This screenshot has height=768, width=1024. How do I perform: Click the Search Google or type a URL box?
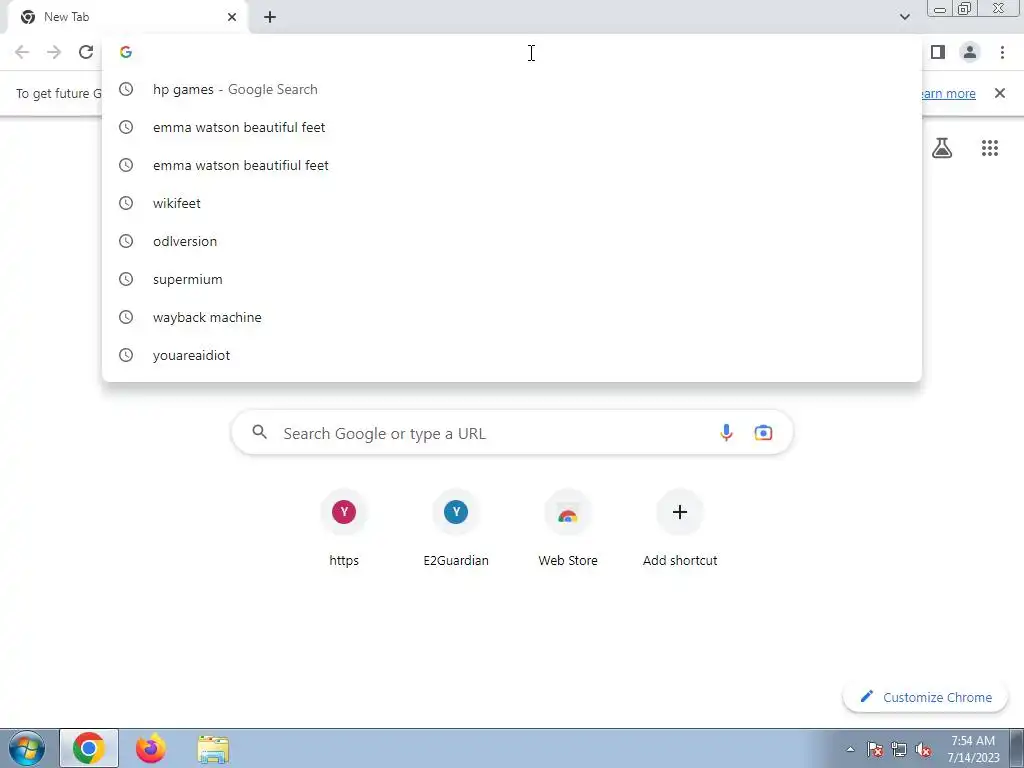(x=512, y=432)
